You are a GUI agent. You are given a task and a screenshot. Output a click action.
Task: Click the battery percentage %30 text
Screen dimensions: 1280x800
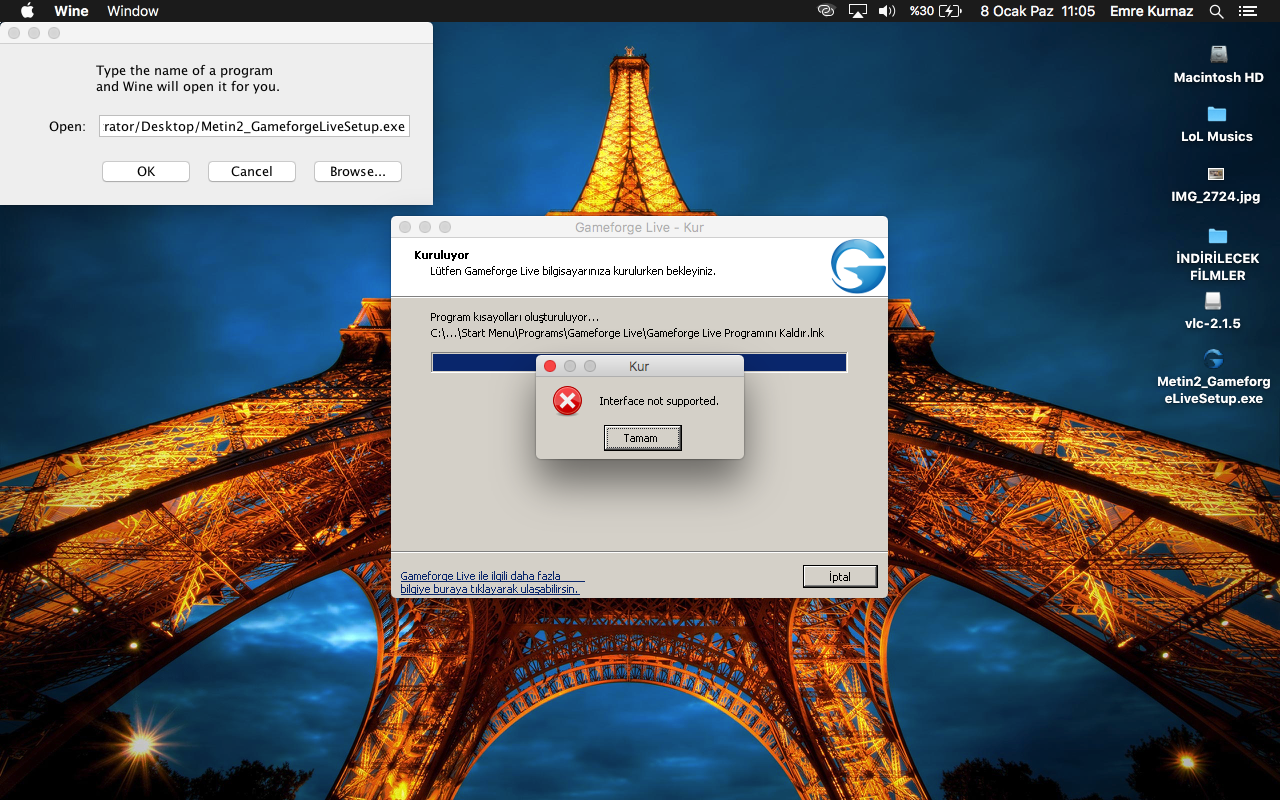coord(922,11)
